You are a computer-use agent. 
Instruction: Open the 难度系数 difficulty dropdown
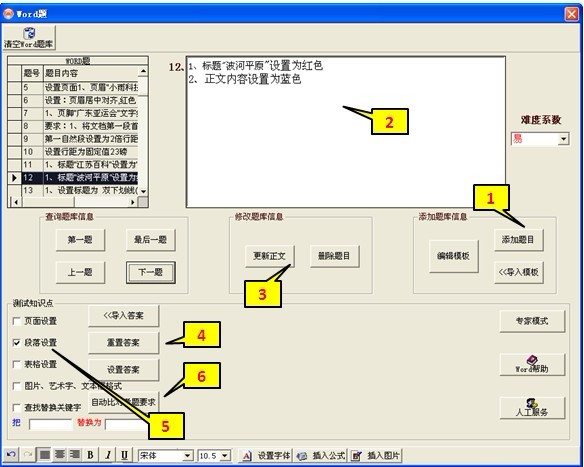point(564,139)
